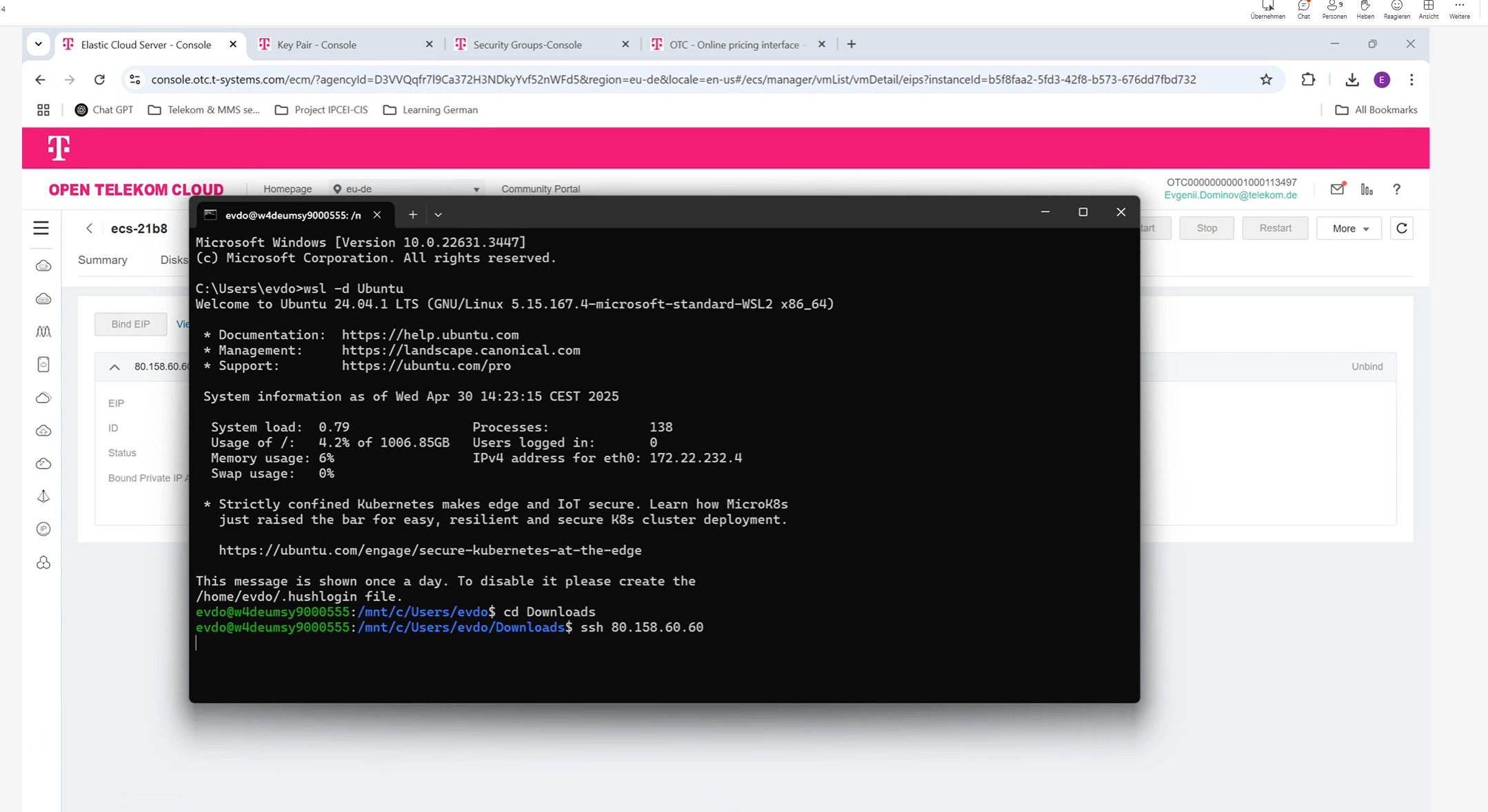Open the Teams Reagieren reactions button
The height and width of the screenshot is (812, 1488).
point(1396,10)
